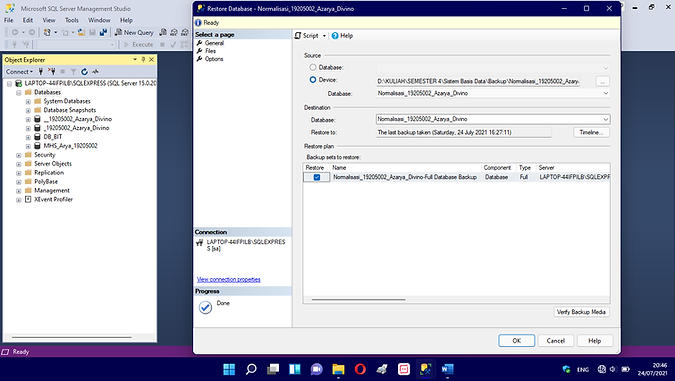The image size is (675, 381).
Task: Open the Tools menu in SSMS
Action: [72, 20]
